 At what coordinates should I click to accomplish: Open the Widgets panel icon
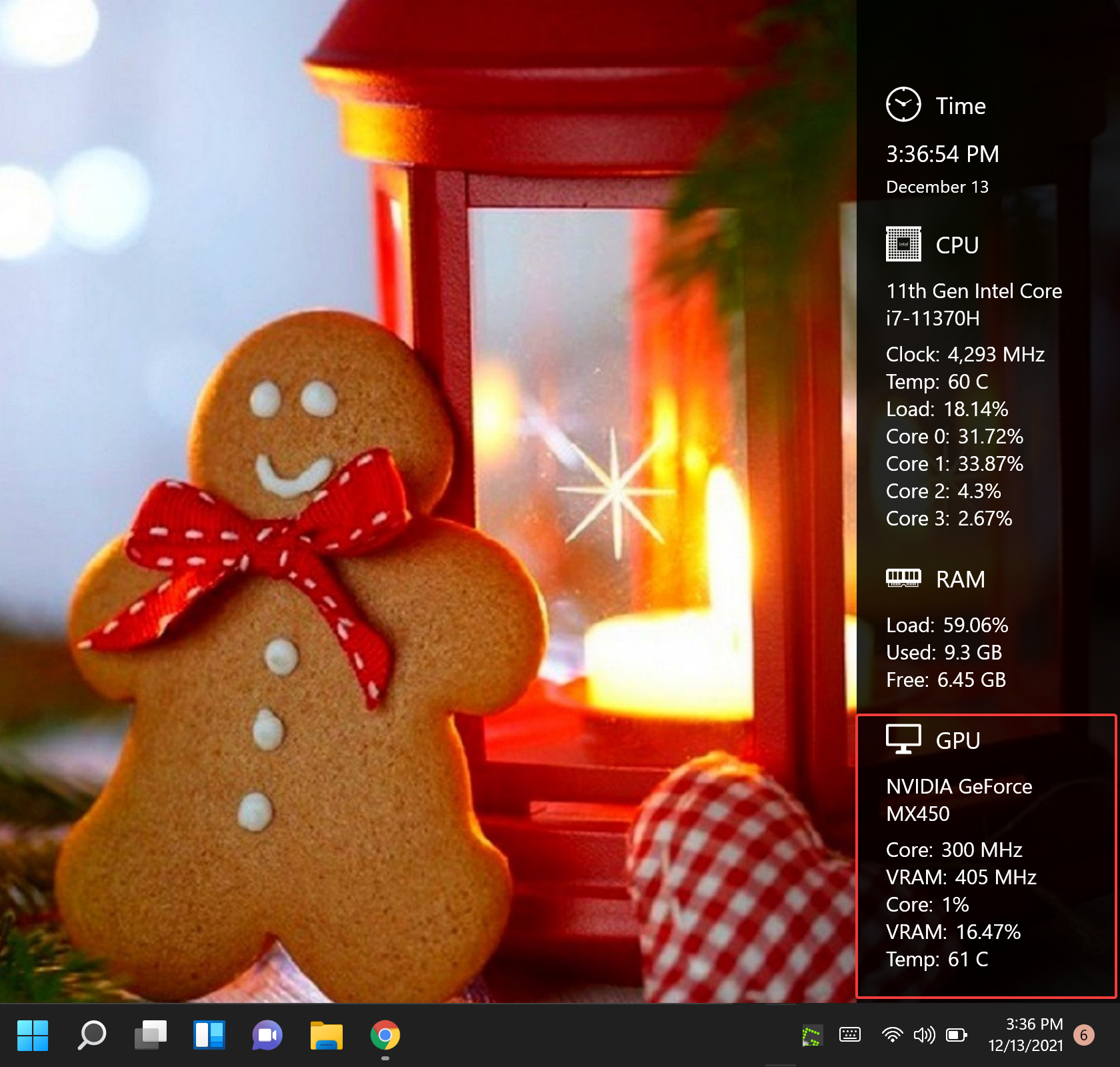(x=209, y=1035)
